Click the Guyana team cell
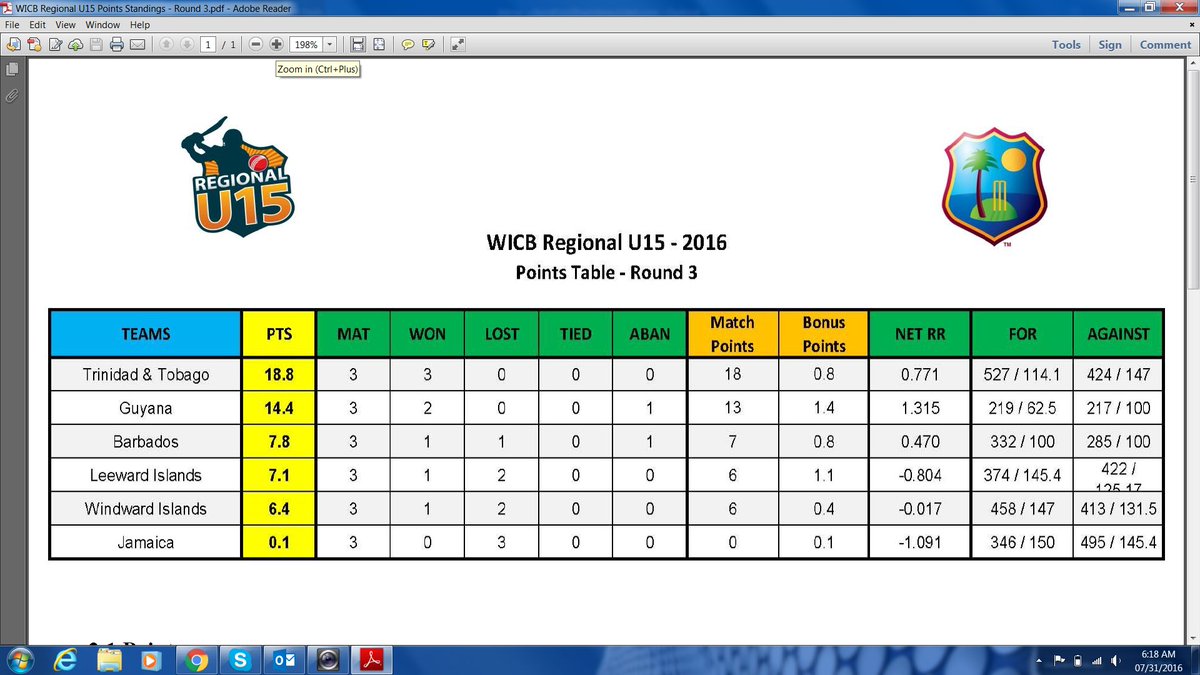Image resolution: width=1200 pixels, height=675 pixels. (x=146, y=408)
